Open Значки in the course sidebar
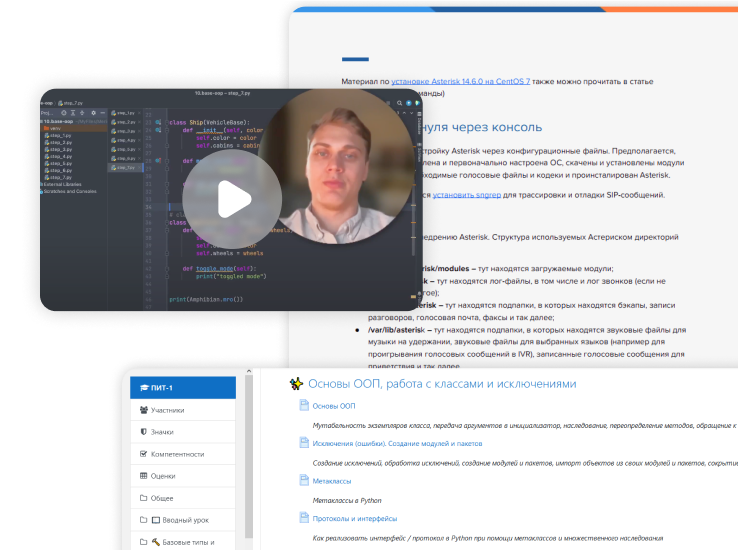 183,432
